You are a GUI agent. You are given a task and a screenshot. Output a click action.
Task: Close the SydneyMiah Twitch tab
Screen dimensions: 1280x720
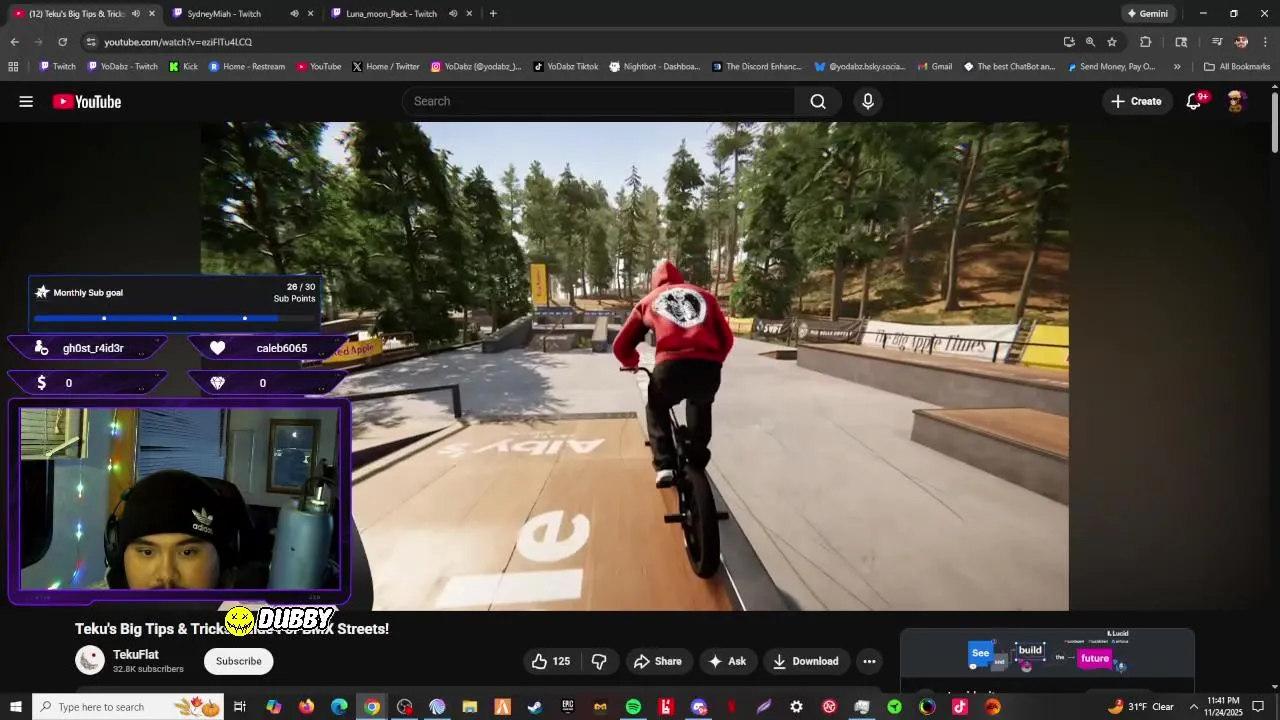tap(310, 14)
